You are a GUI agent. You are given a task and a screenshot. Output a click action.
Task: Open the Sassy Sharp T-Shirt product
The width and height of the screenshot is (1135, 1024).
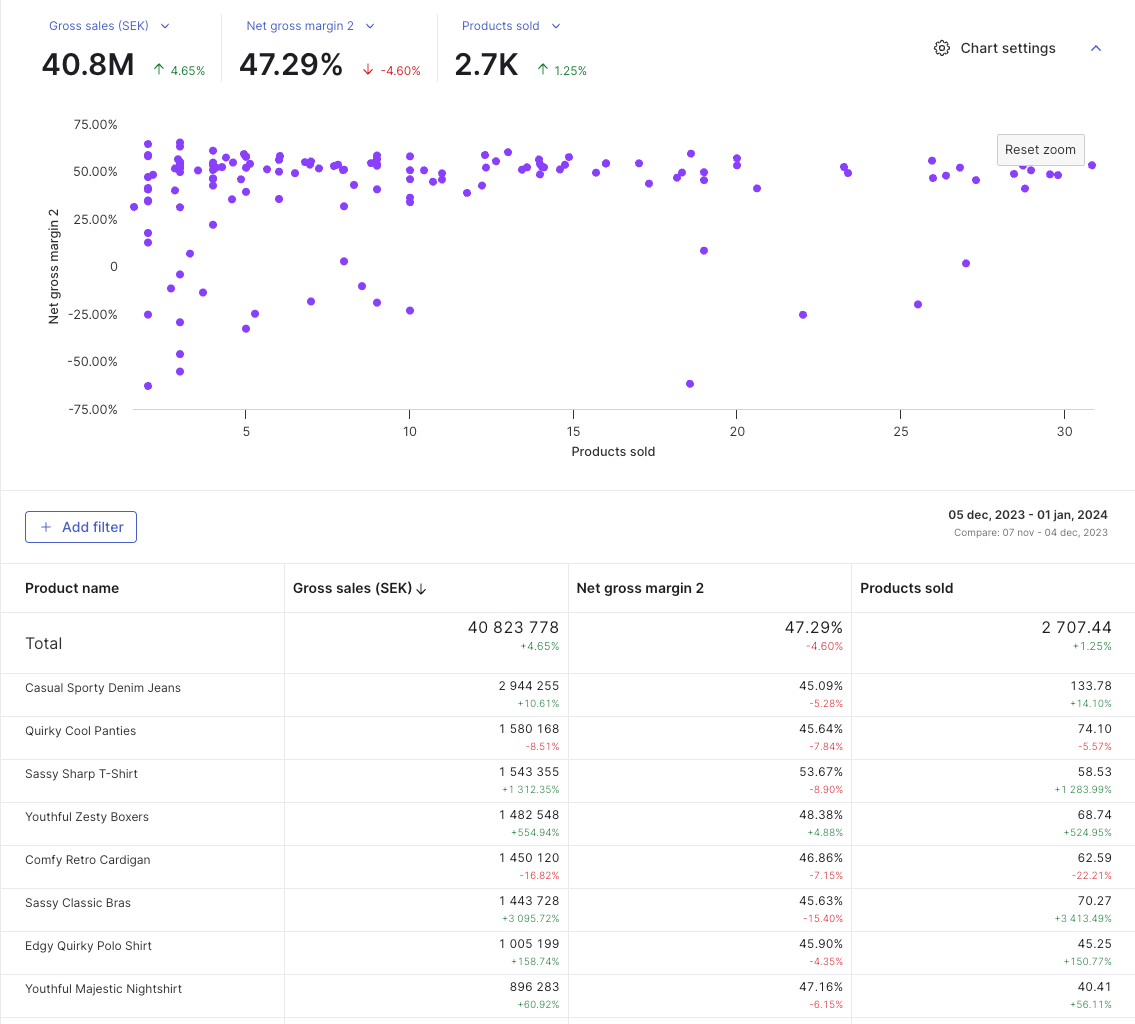[x=81, y=774]
